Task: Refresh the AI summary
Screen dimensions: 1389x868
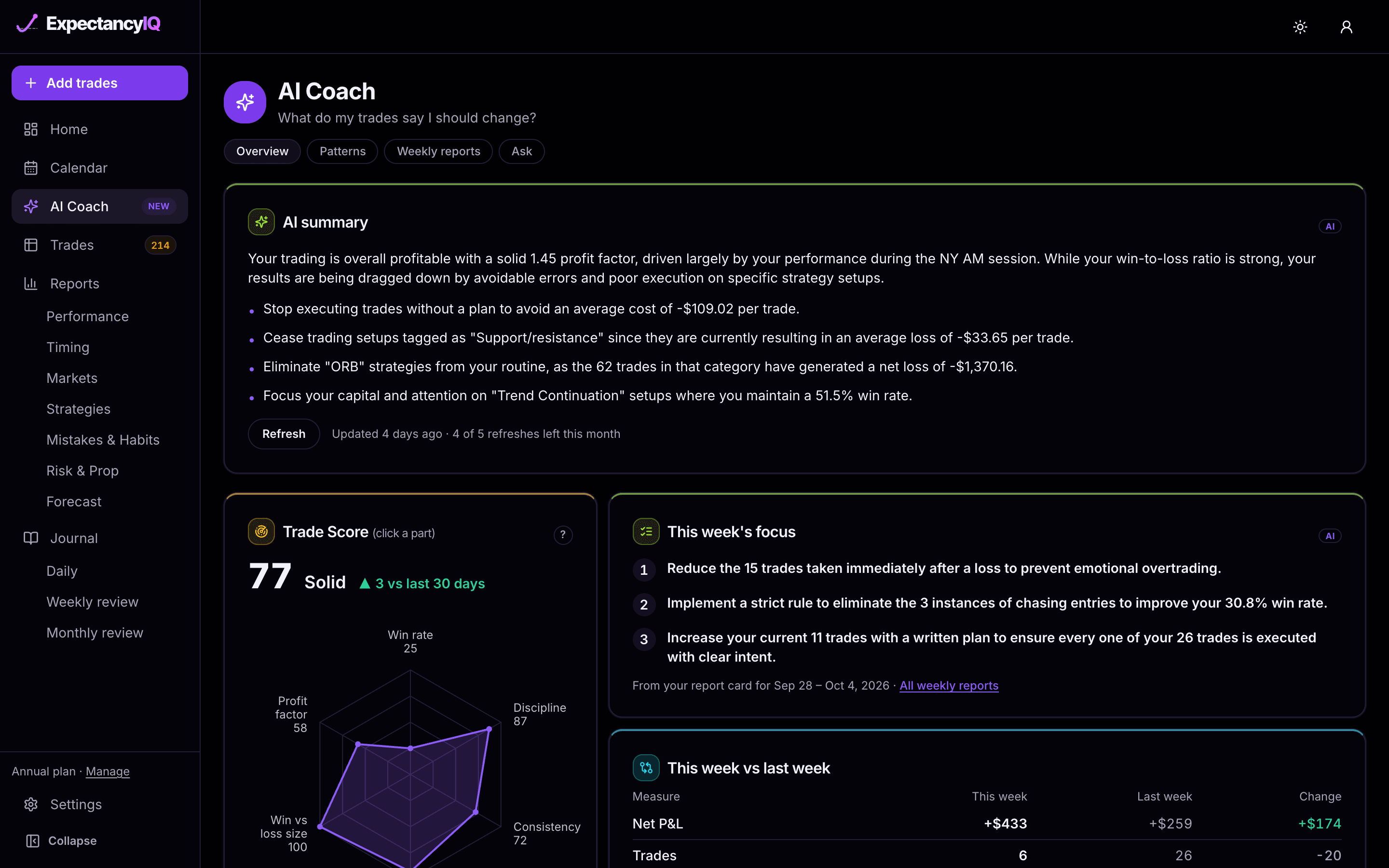Action: pyautogui.click(x=284, y=434)
